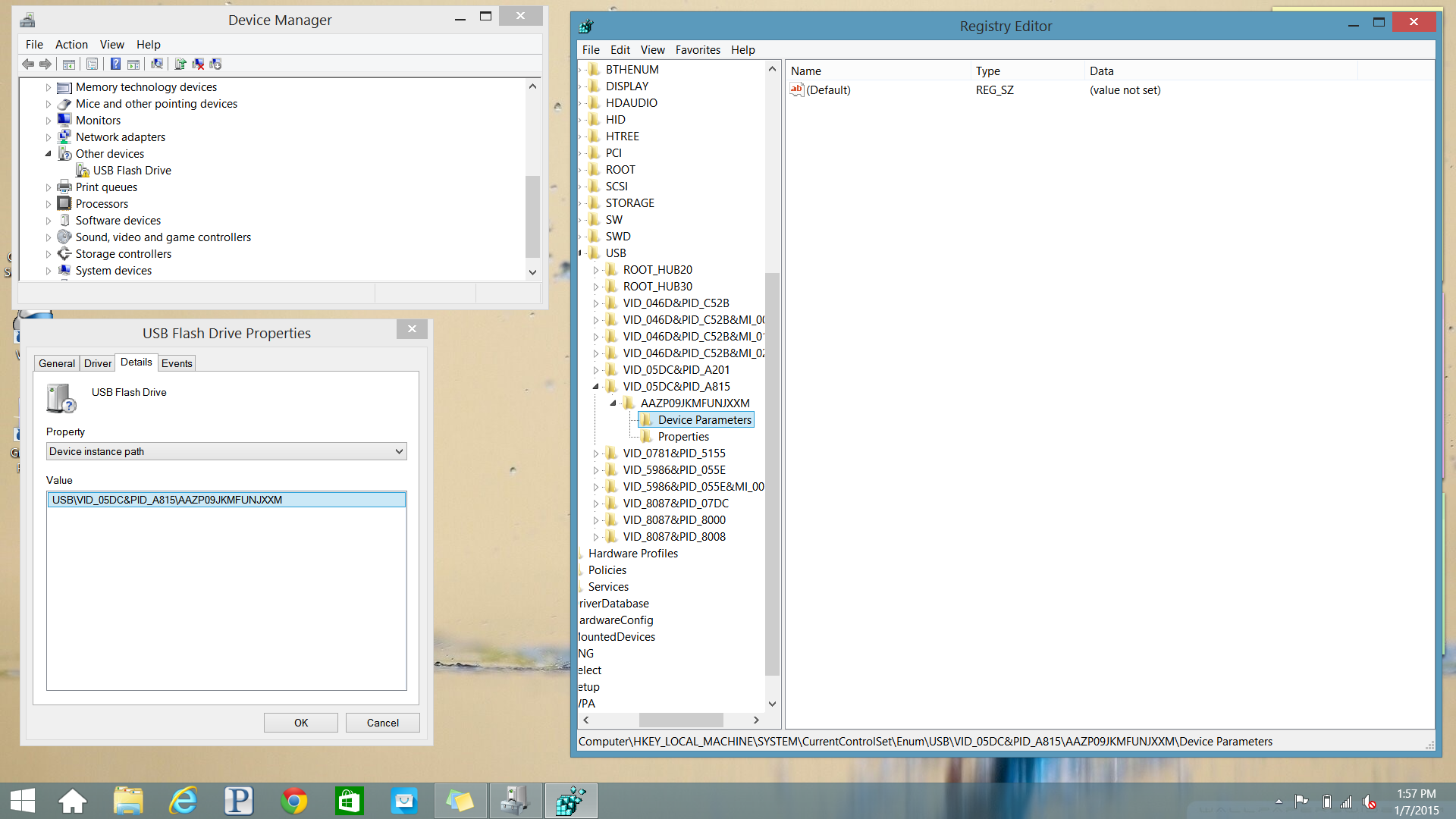Click Show/Hide Console Tree toolbar icon

(69, 64)
